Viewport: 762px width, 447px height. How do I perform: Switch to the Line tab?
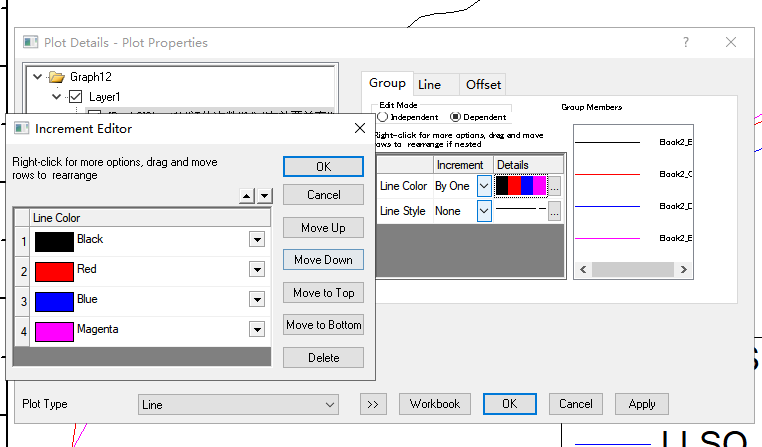(x=429, y=85)
